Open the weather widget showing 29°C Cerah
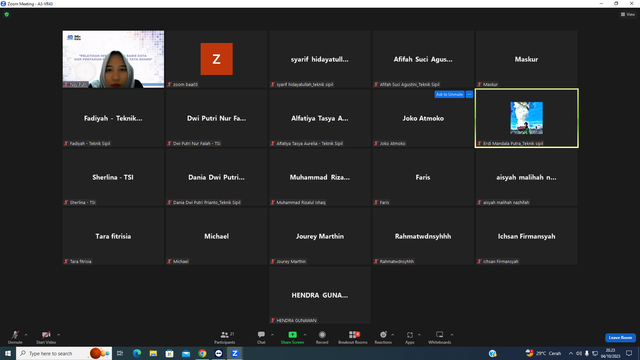 click(x=543, y=353)
